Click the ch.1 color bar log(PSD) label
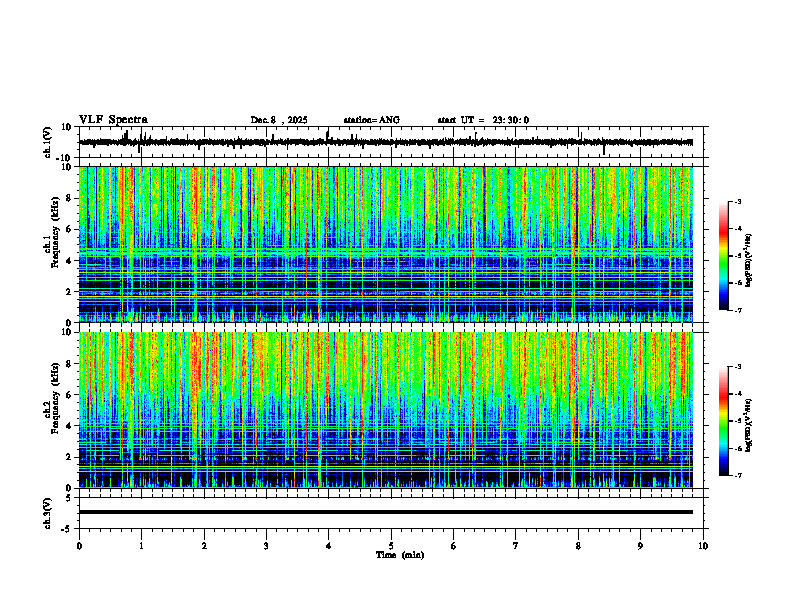792x612 pixels. point(749,260)
